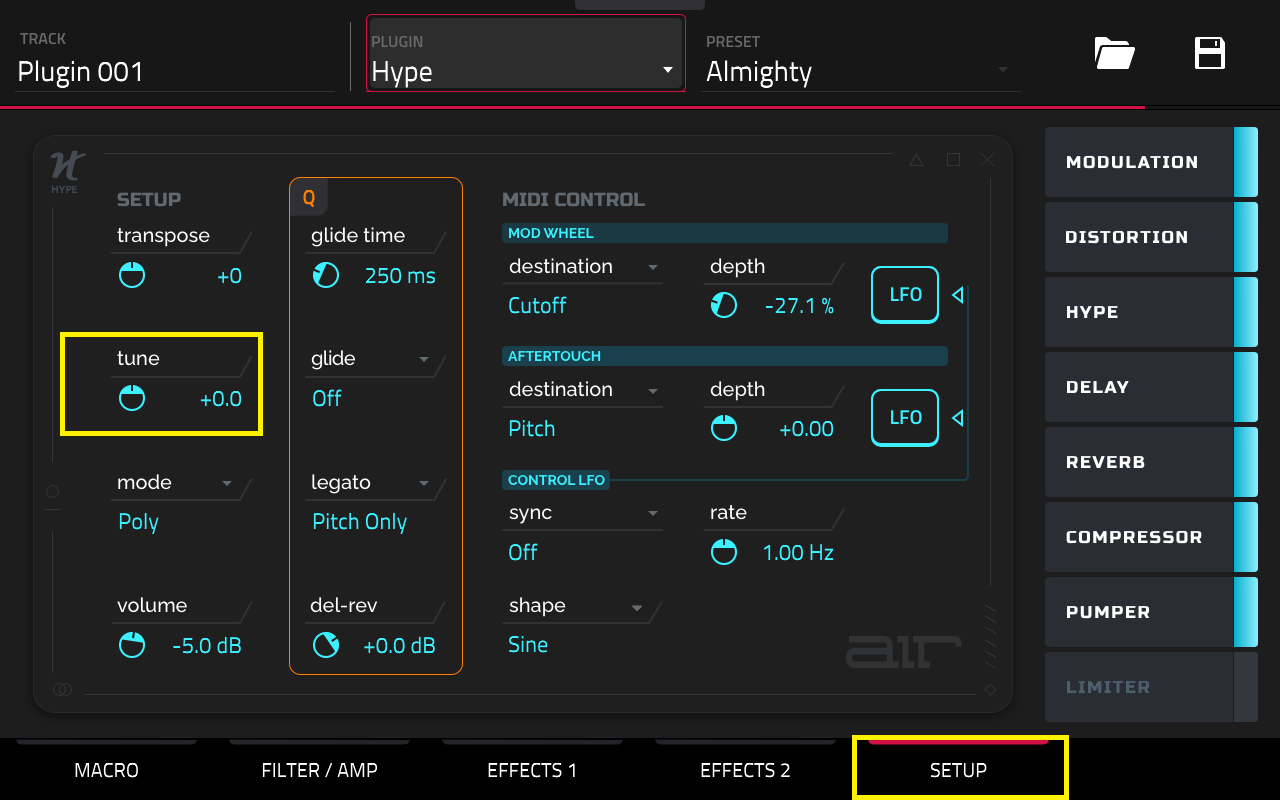
Task: Click the Pitch Only legato value
Action: pyautogui.click(x=360, y=522)
